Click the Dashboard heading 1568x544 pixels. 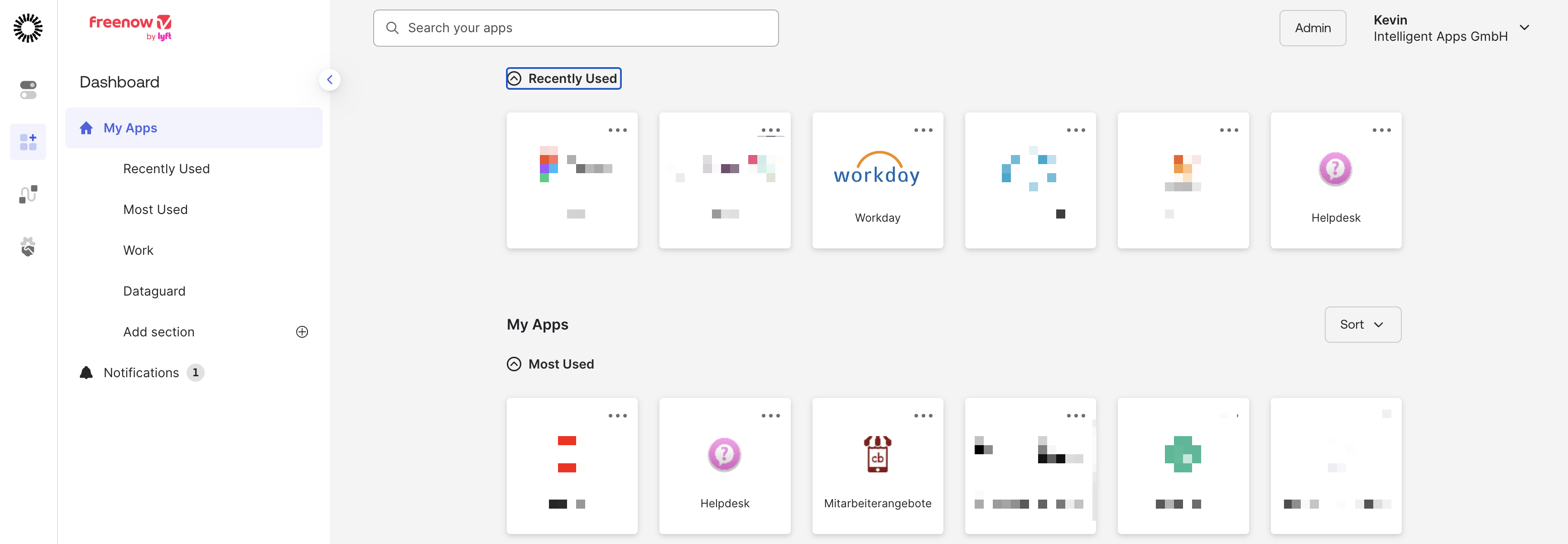(119, 82)
